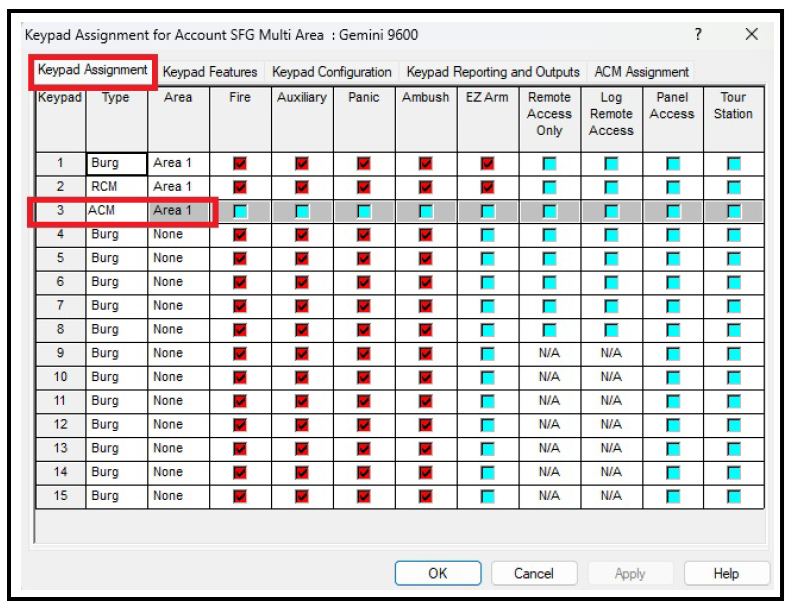Click the Cancel button
This screenshot has width=791, height=608.
534,573
